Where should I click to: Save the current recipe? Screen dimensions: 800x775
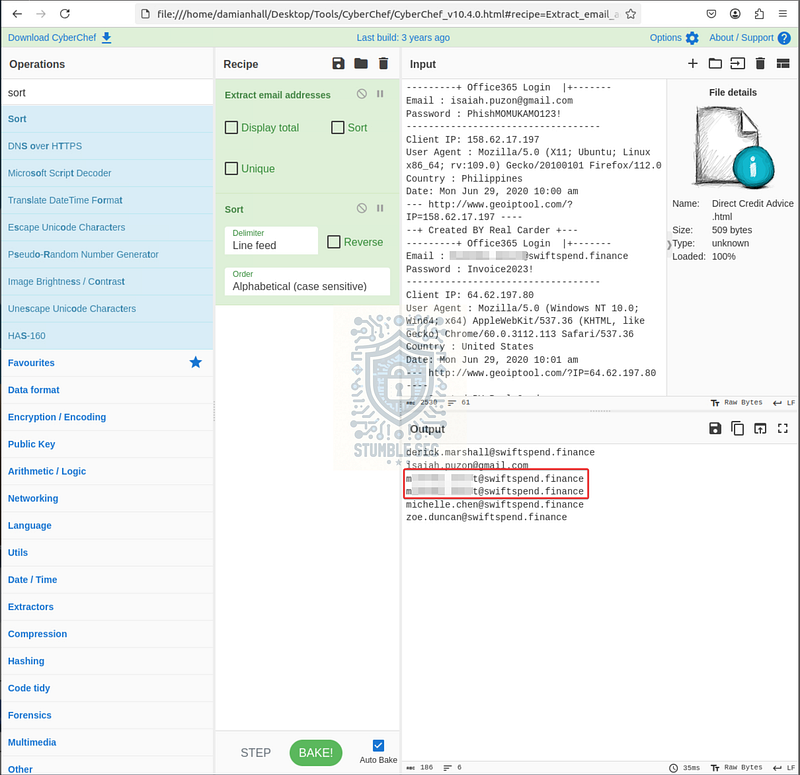coord(338,64)
